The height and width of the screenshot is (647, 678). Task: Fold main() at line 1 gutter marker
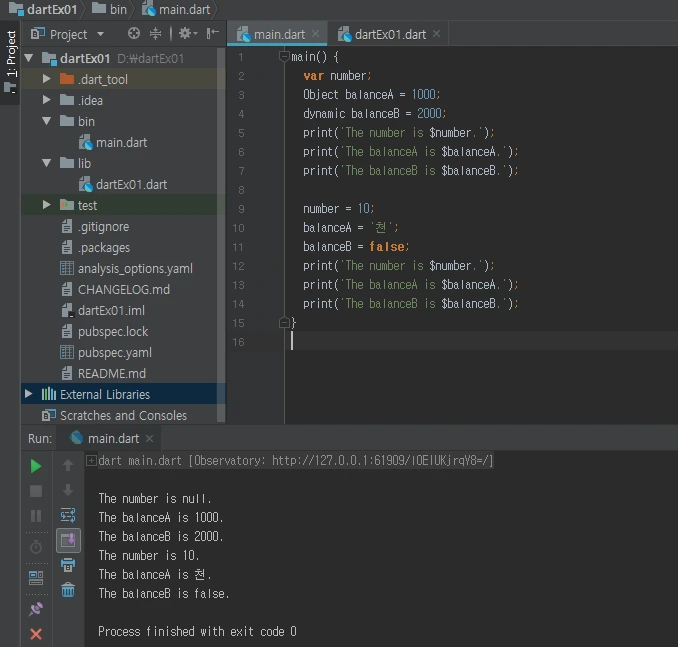pyautogui.click(x=284, y=56)
